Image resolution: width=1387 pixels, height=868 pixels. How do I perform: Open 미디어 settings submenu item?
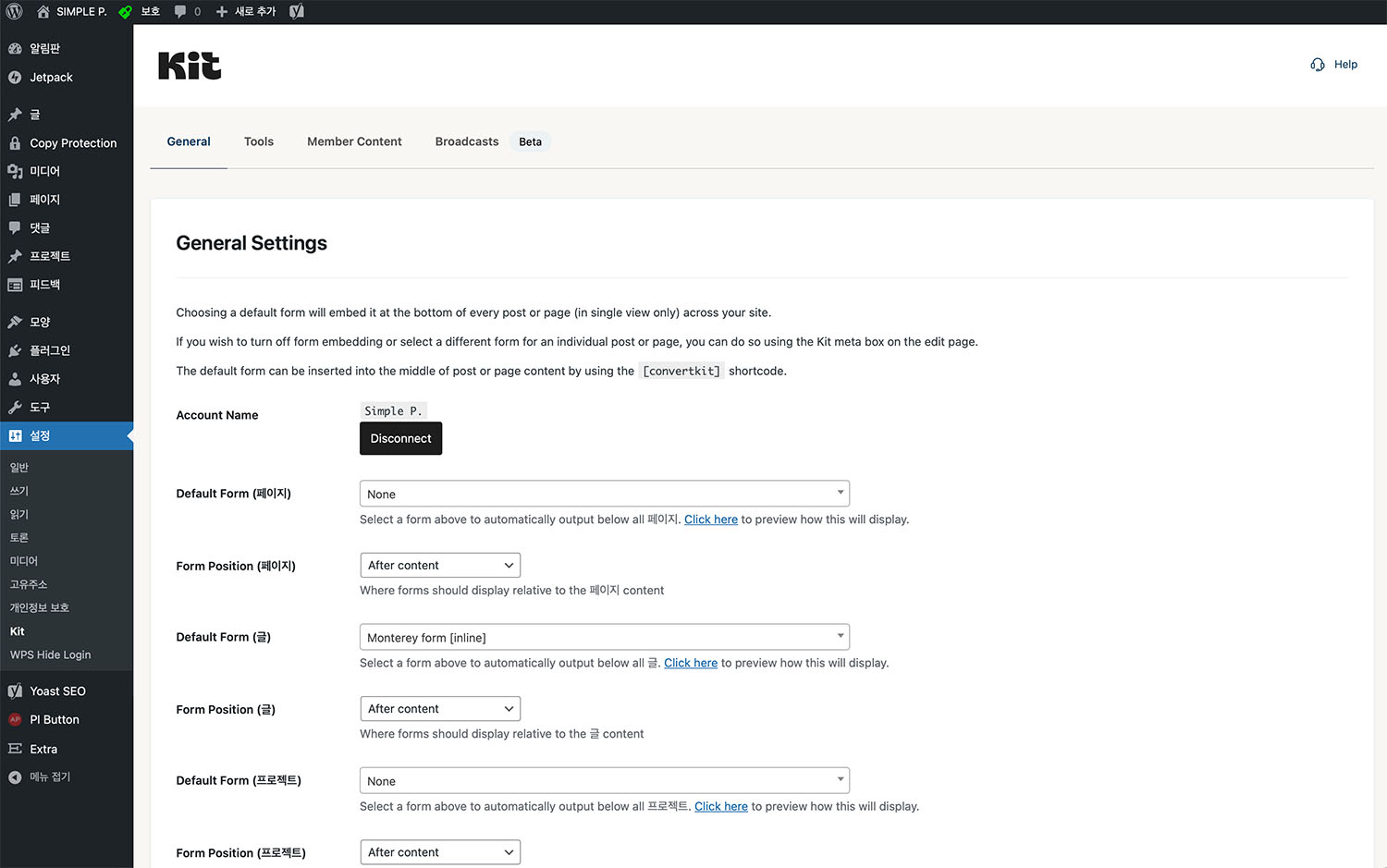click(24, 561)
